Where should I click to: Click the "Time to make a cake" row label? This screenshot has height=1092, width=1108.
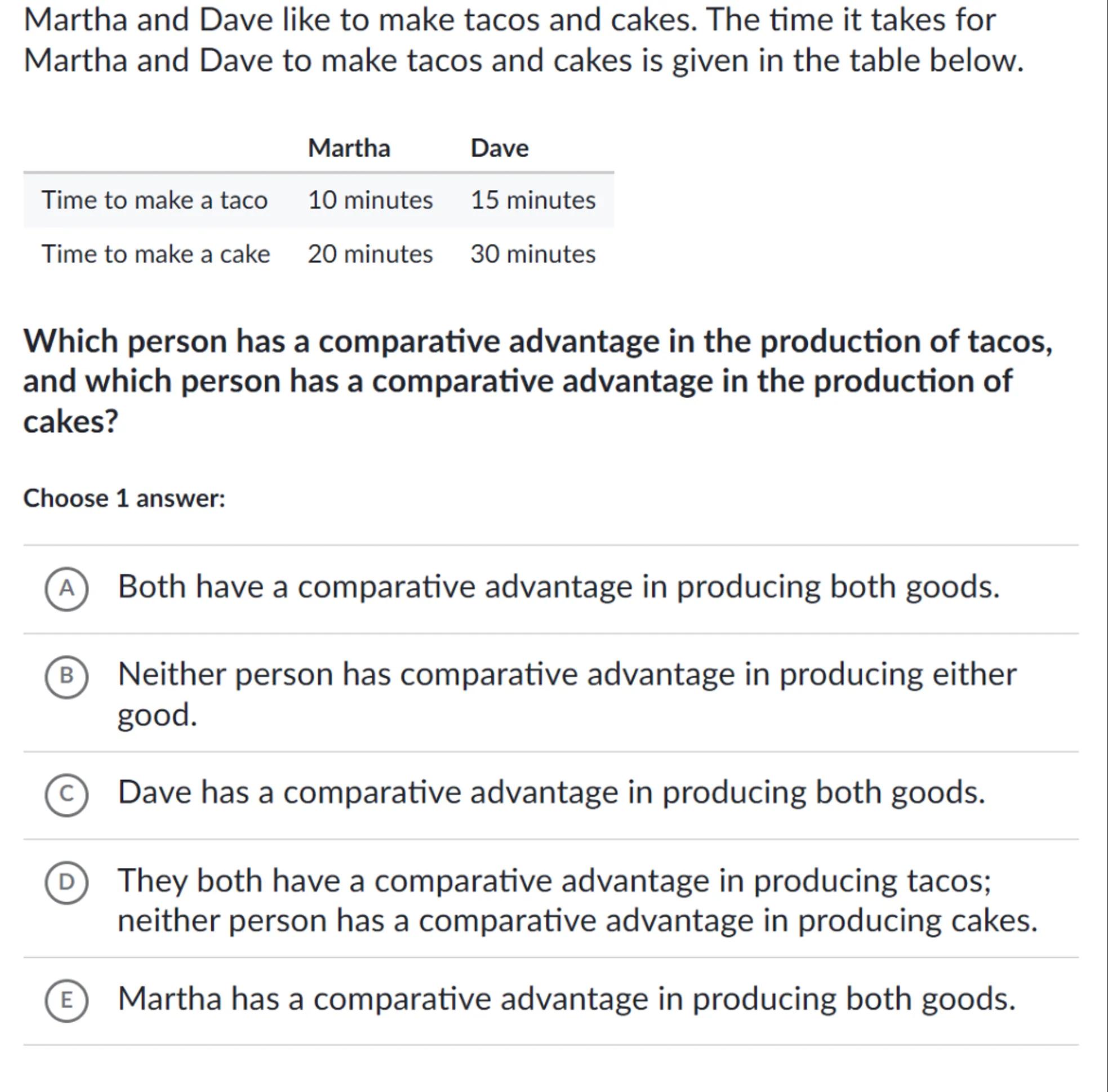155,255
